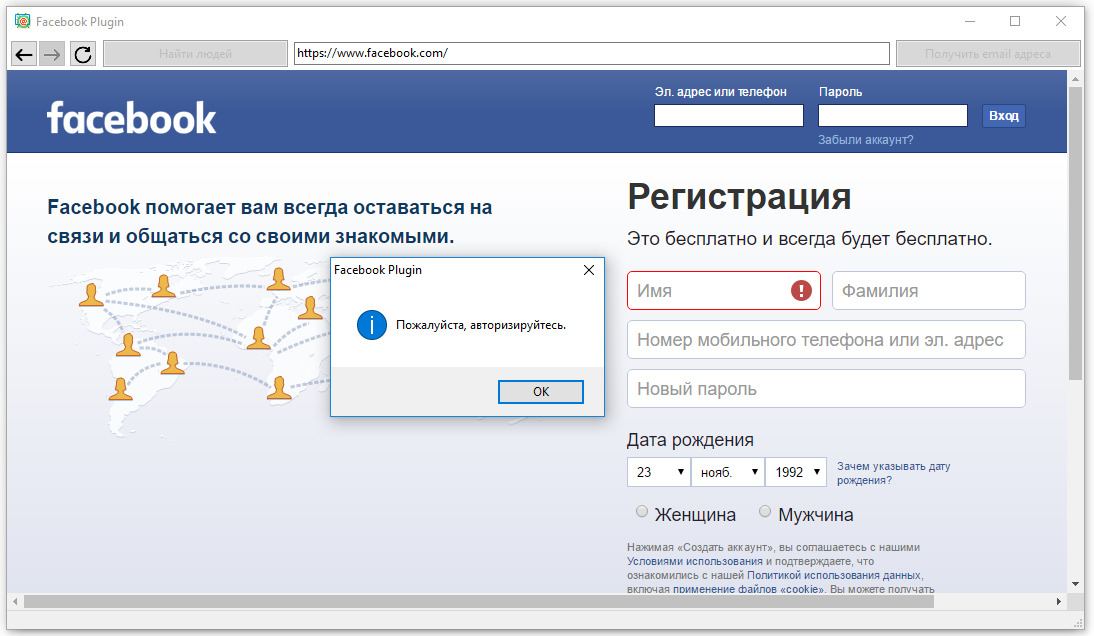Click the vertical scrollbar up arrow
The height and width of the screenshot is (636, 1094).
[x=1075, y=79]
